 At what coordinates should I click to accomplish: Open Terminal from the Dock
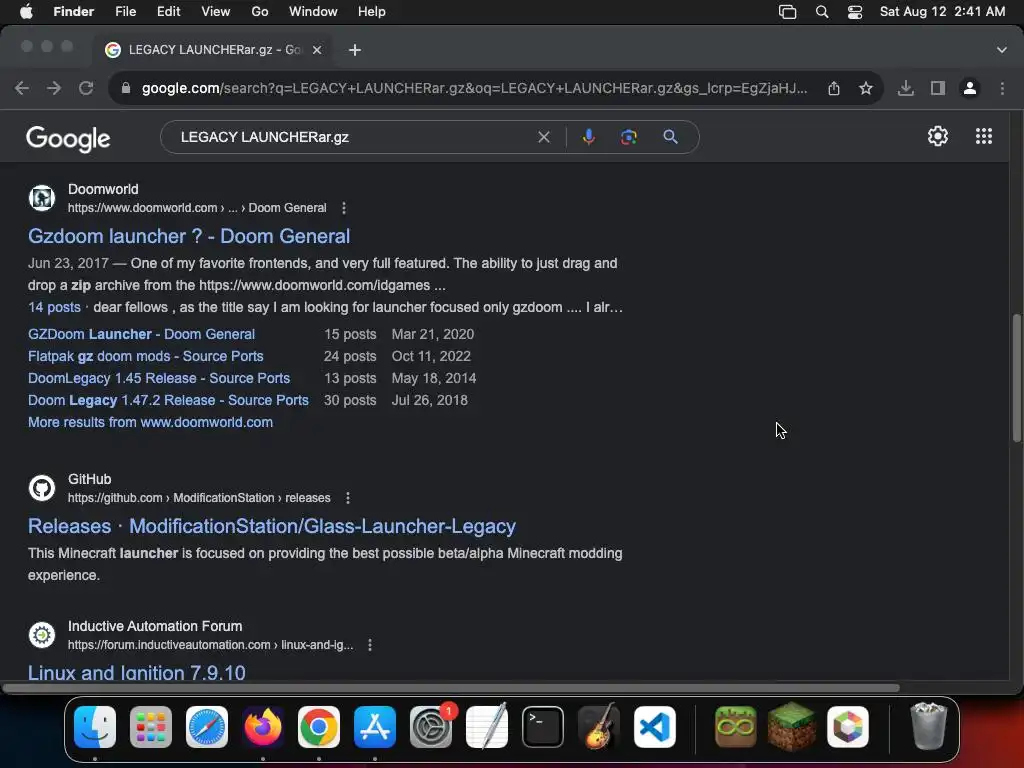(543, 727)
